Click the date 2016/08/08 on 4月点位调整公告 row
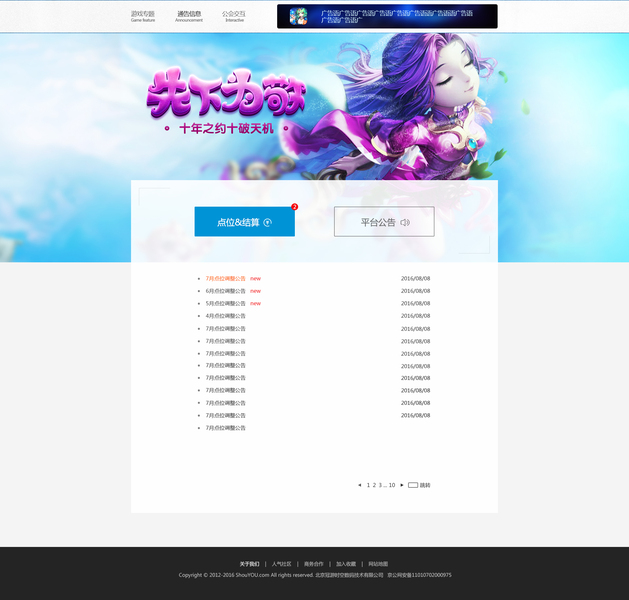This screenshot has width=629, height=600. pos(416,316)
